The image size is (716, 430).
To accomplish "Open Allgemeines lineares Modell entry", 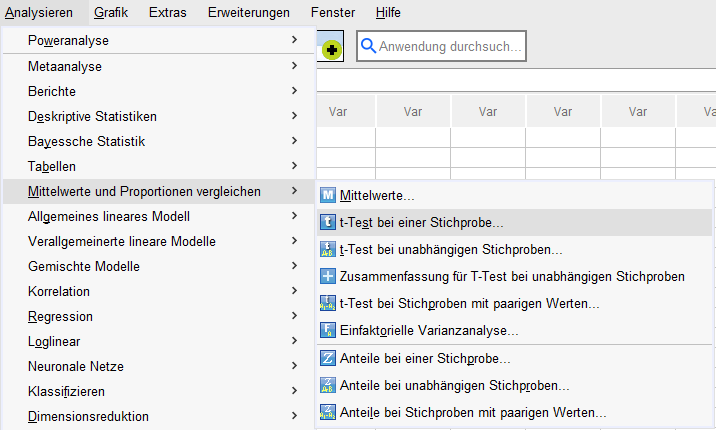I will click(158, 216).
